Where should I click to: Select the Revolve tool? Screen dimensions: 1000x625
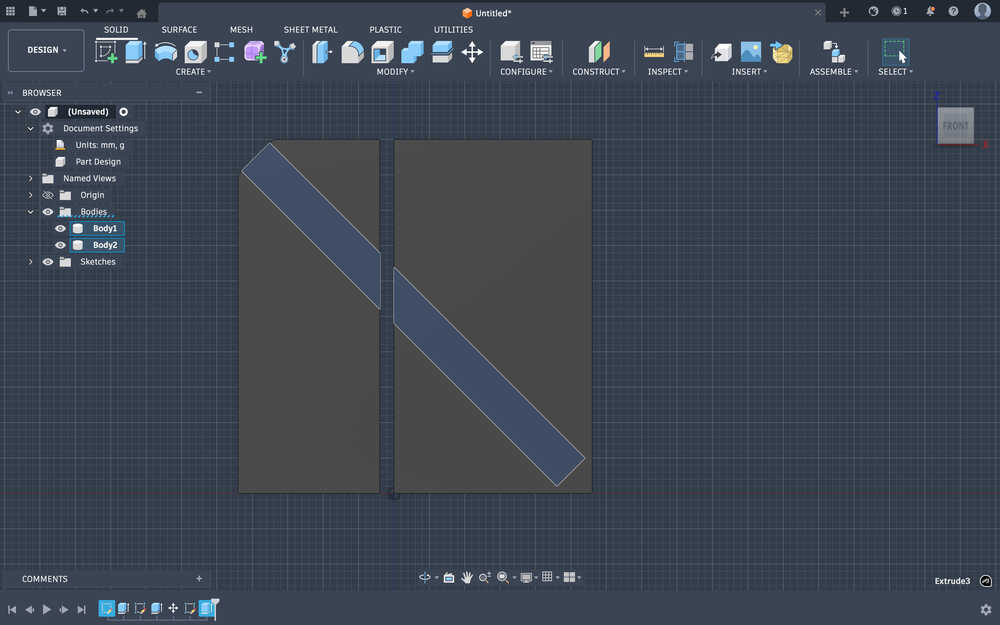(165, 52)
